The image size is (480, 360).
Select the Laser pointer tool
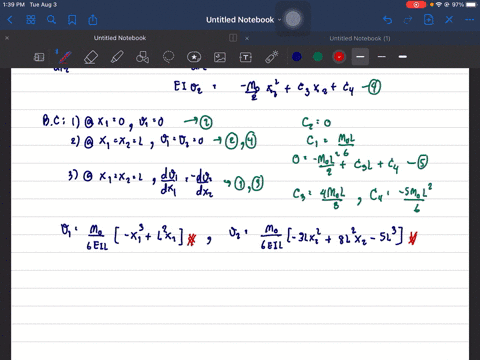point(272,57)
